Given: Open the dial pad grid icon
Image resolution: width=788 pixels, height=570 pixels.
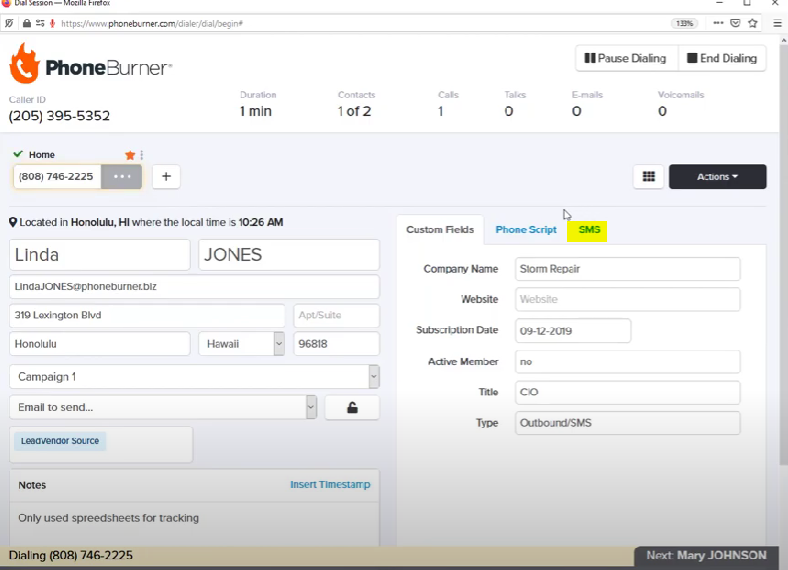Looking at the screenshot, I should coord(648,176).
